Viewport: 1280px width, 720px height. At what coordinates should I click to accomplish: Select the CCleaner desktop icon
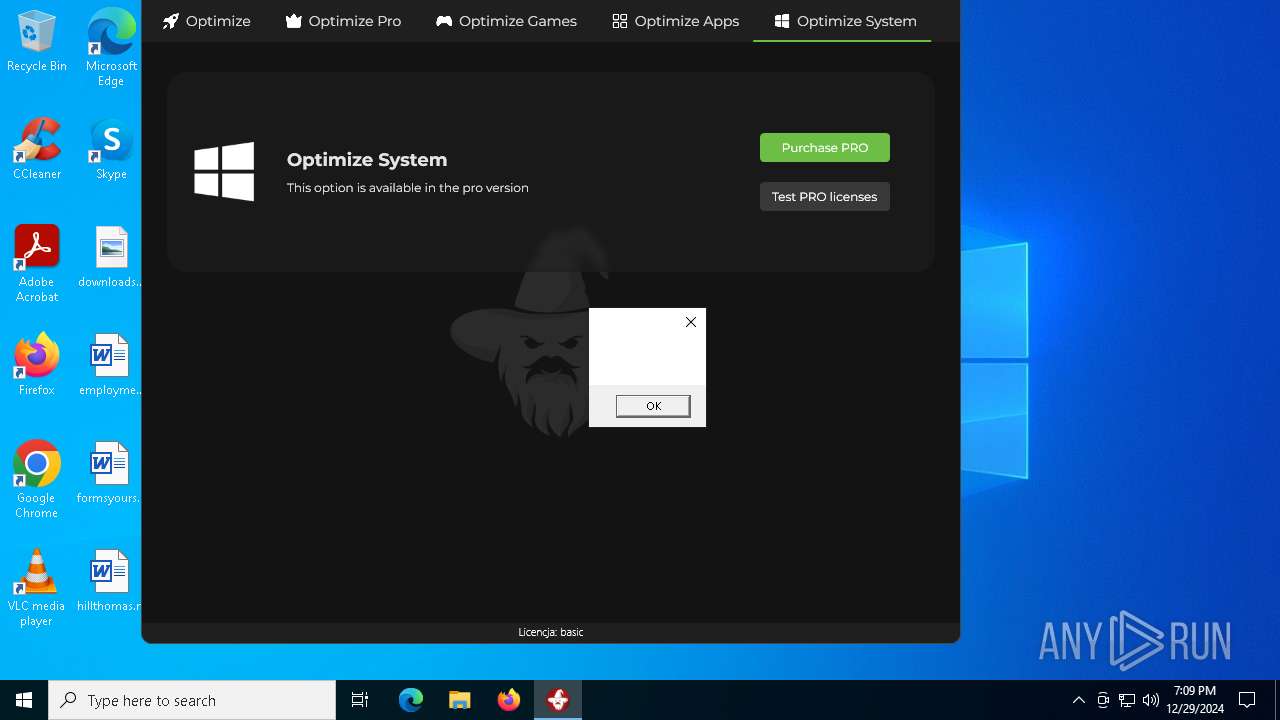pyautogui.click(x=37, y=150)
